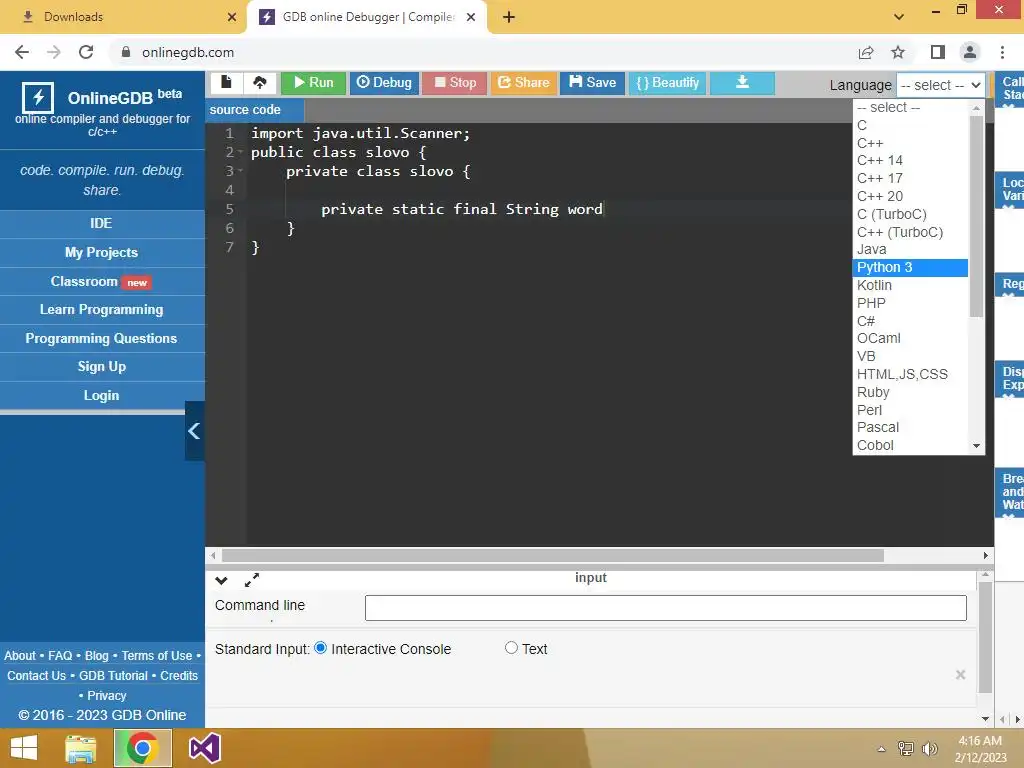Screen dimensions: 1024x768
Task: Click the OnlineGDB lightning logo
Action: (38, 99)
